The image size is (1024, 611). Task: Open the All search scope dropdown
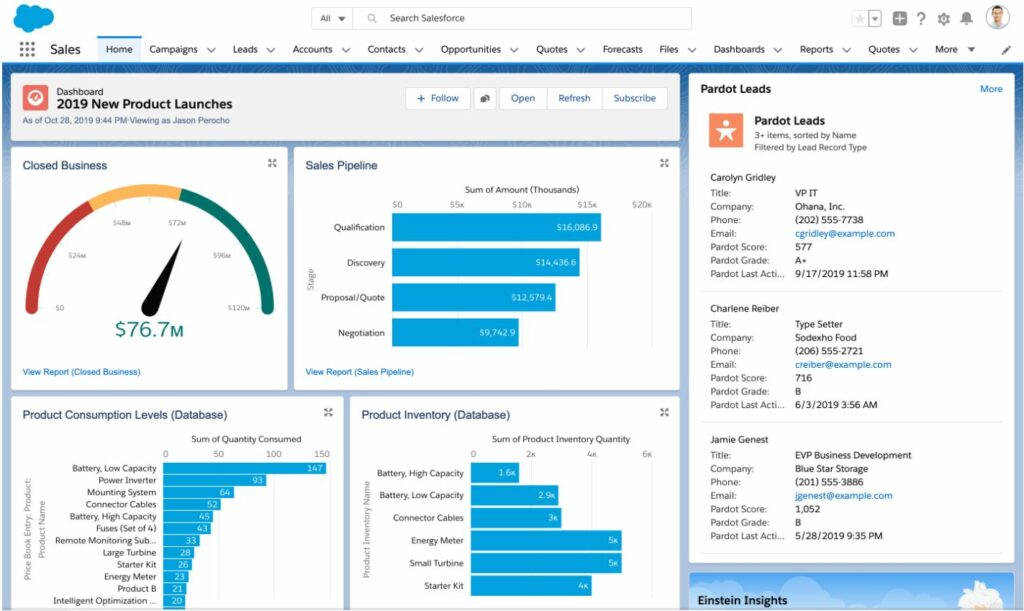332,18
